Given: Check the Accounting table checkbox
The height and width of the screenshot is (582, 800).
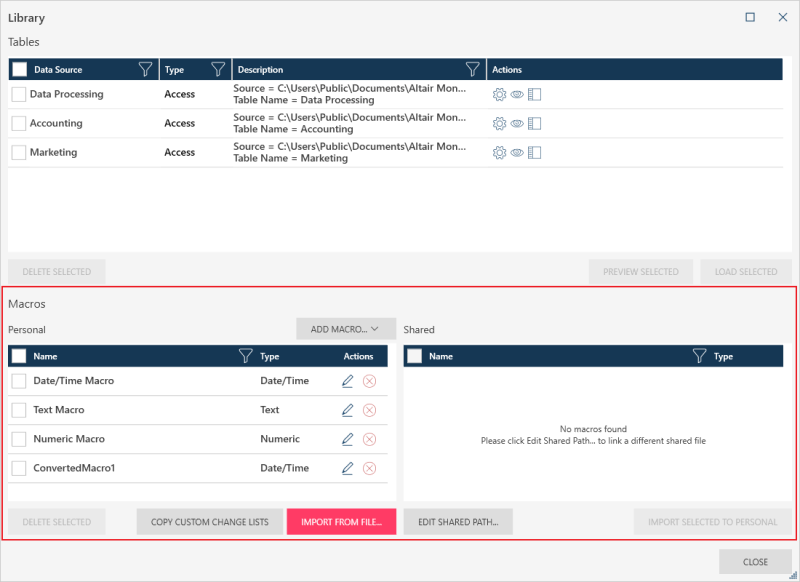Looking at the screenshot, I should pyautogui.click(x=19, y=124).
